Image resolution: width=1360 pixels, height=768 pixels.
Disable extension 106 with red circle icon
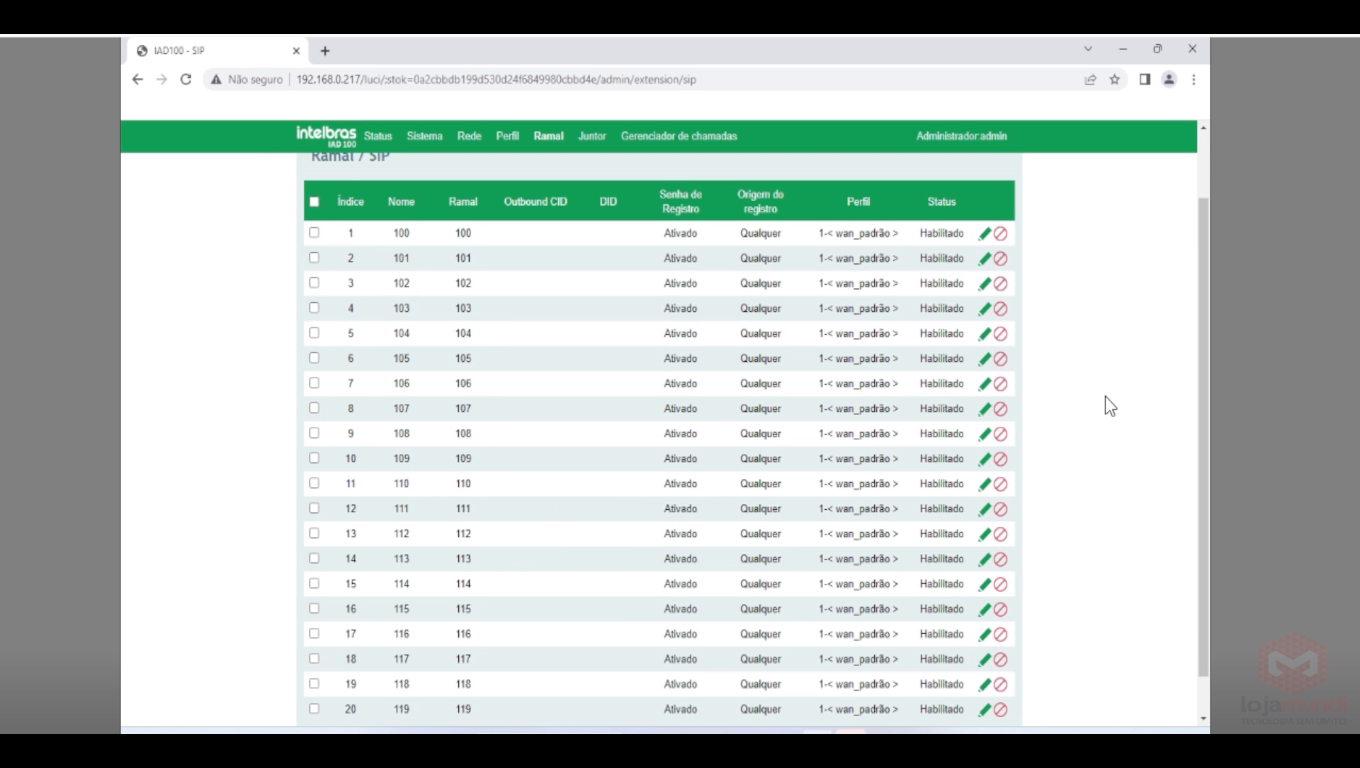click(x=1000, y=383)
